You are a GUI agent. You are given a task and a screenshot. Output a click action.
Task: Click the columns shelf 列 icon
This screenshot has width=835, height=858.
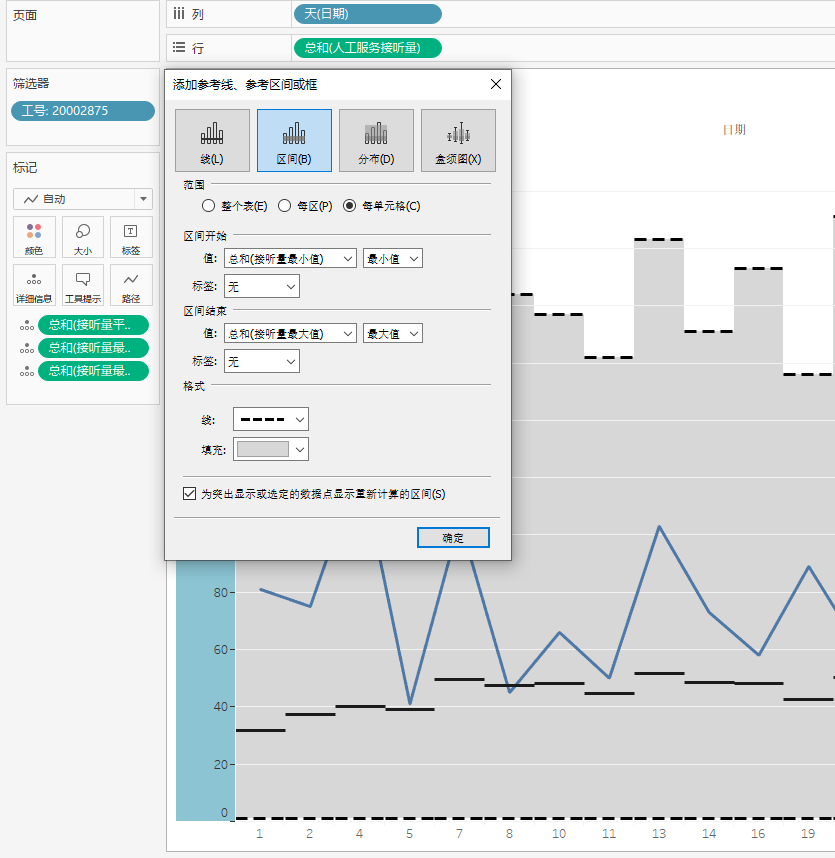click(179, 14)
